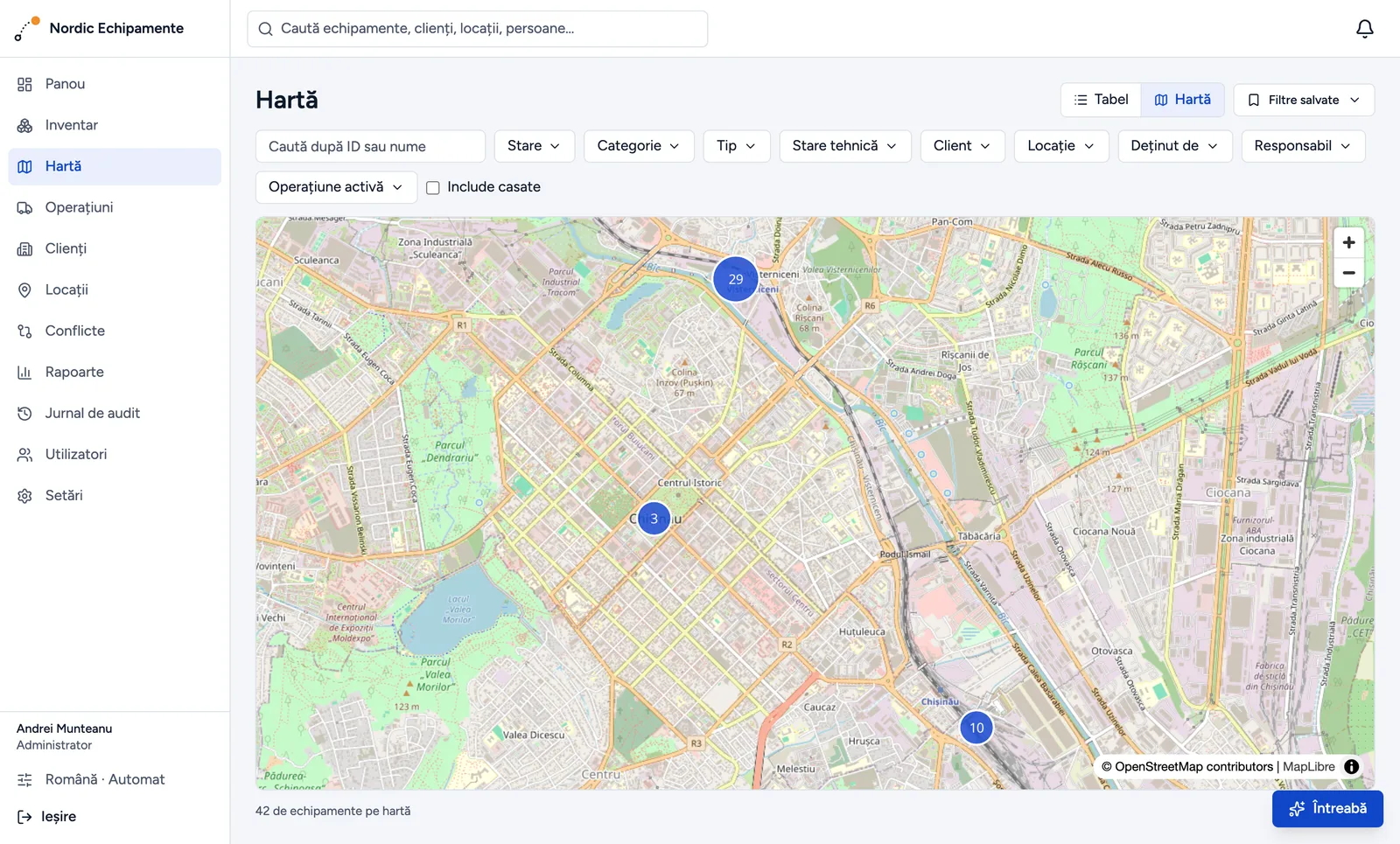The height and width of the screenshot is (844, 1400).
Task: Open the Clienți page
Action: [x=115, y=248]
